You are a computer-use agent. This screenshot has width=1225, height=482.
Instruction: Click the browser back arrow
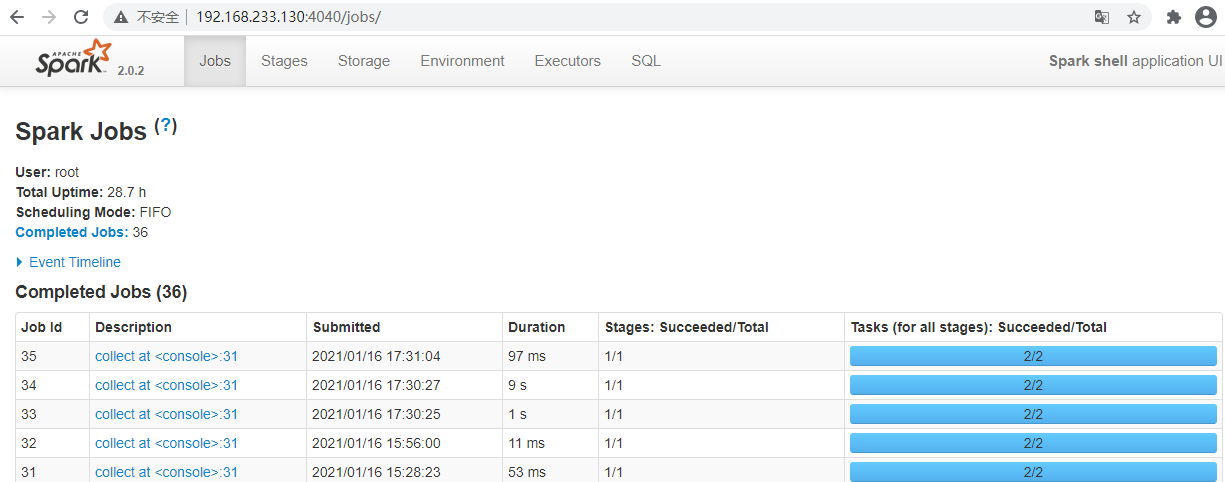point(17,17)
